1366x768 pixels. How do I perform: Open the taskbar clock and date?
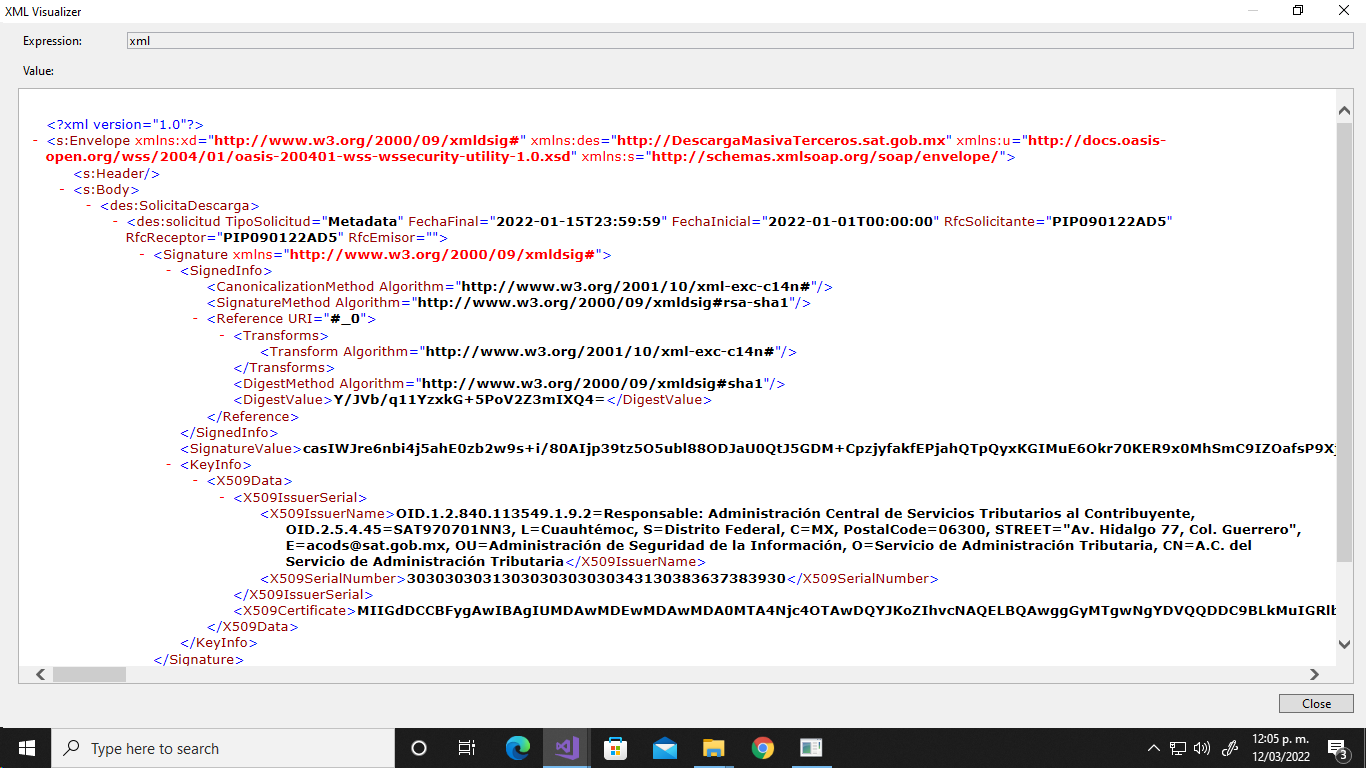1282,748
